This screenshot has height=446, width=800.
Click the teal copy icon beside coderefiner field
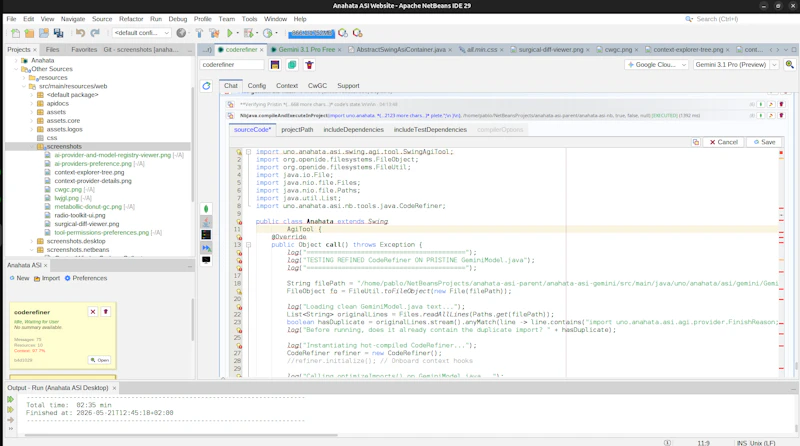(292, 65)
